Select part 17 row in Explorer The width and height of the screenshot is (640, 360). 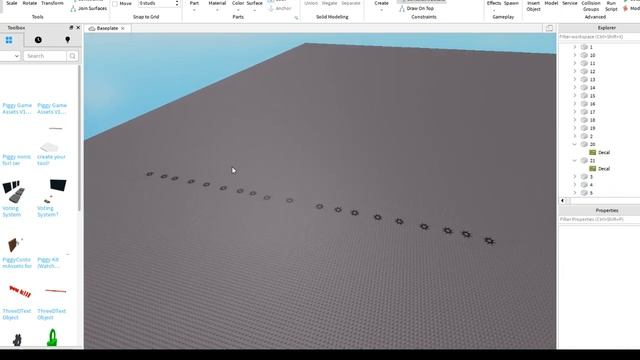(x=598, y=112)
